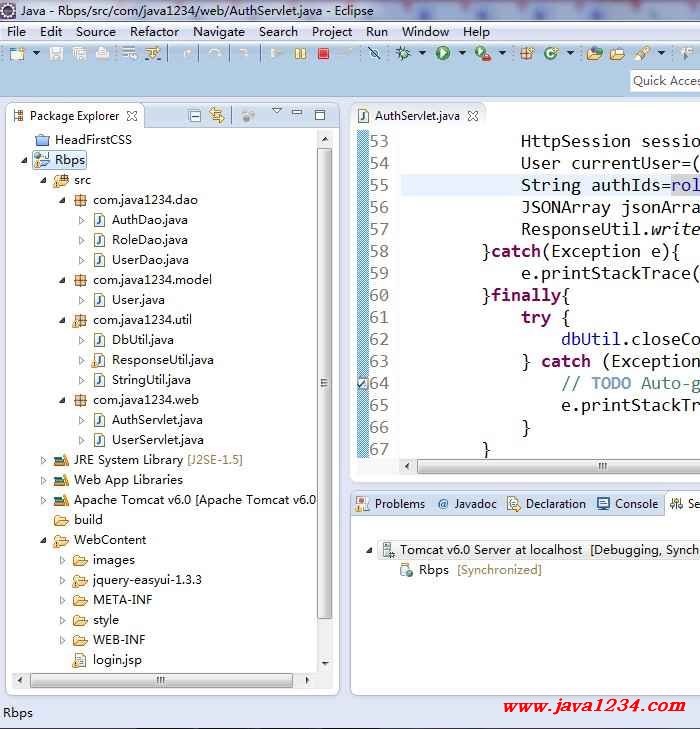Open the Navigate menu
700x729 pixels.
219,32
